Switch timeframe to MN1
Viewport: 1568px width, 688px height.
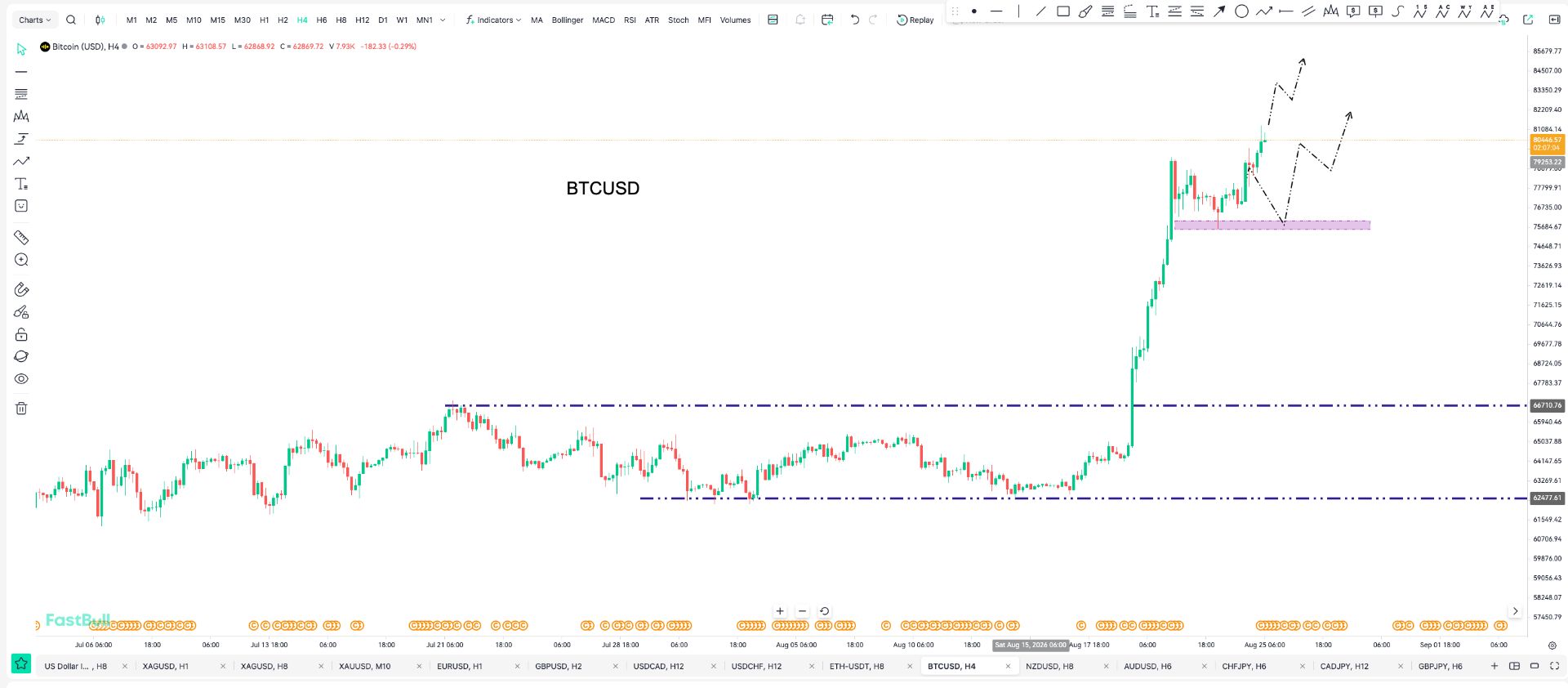[x=425, y=20]
